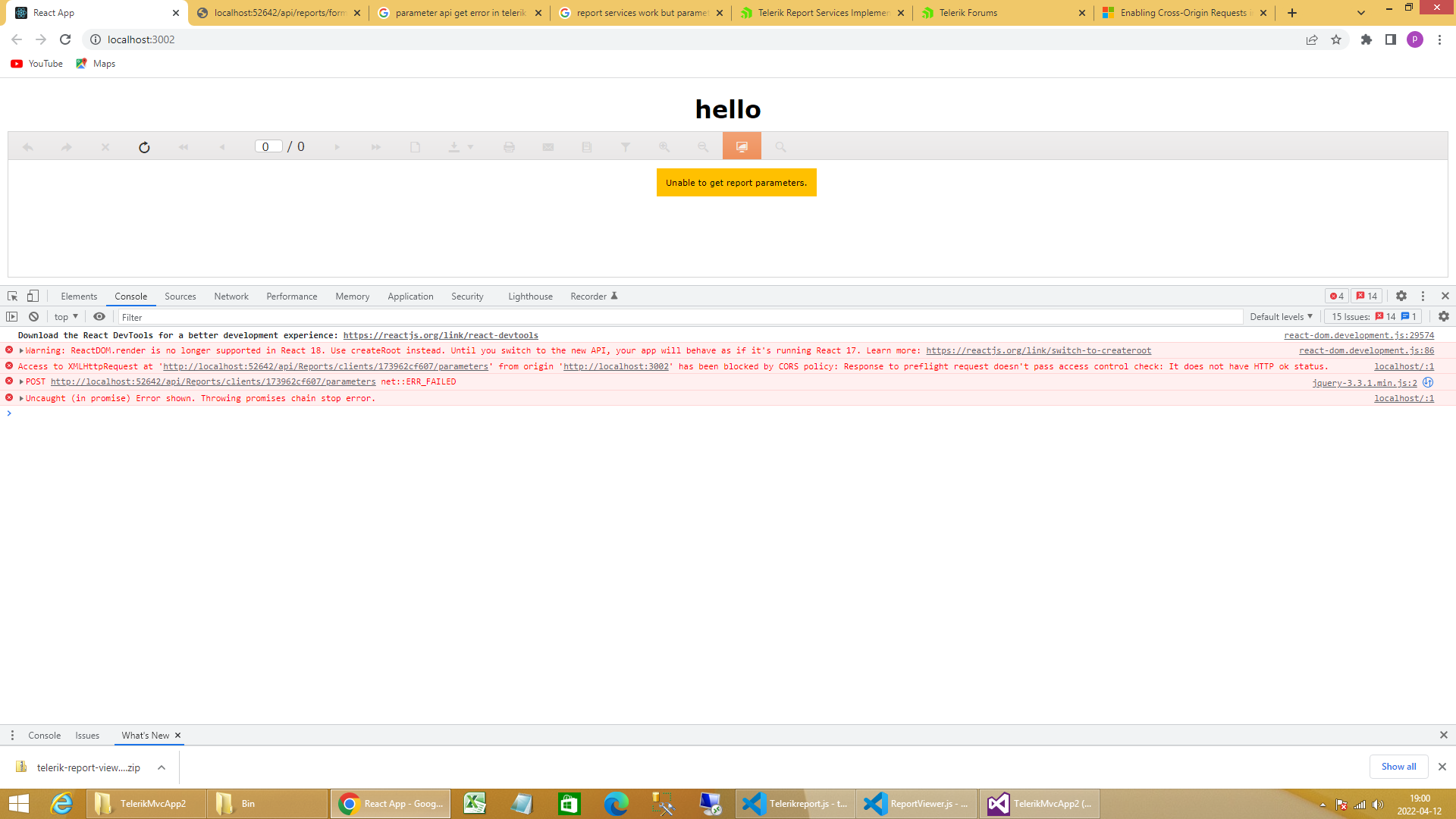
Task: Open the DevTools settings gear
Action: 1401,297
